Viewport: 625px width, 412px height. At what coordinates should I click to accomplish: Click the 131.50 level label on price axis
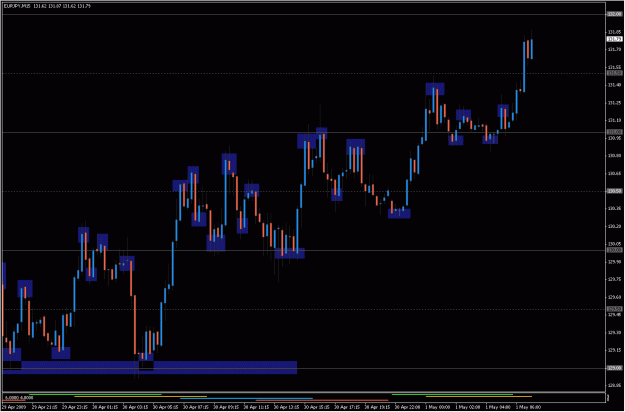pos(614,73)
